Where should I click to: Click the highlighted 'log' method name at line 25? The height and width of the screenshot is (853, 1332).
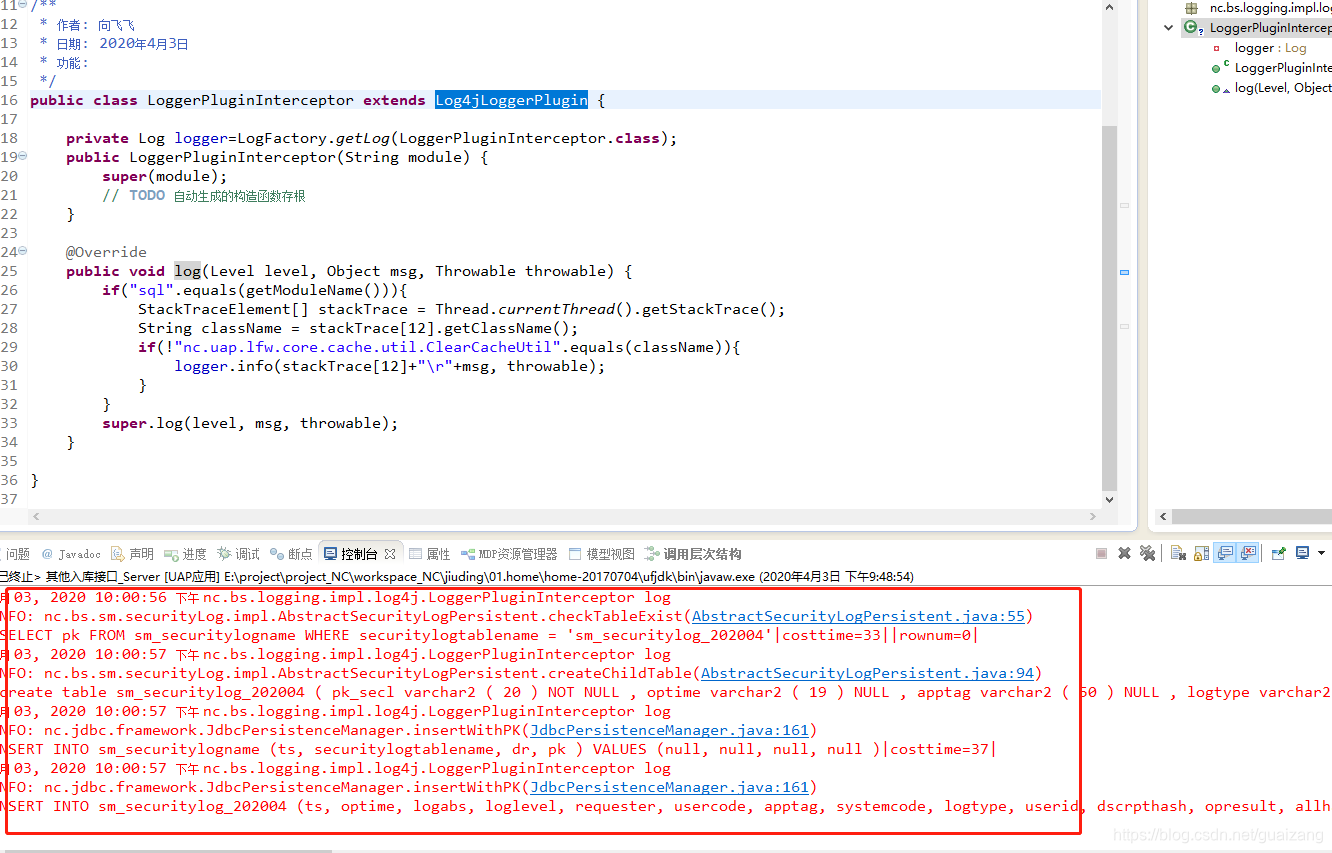point(187,271)
